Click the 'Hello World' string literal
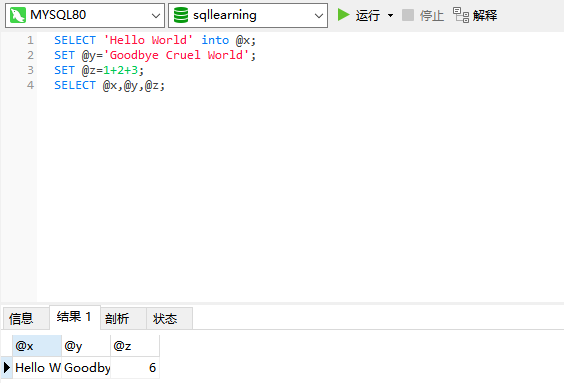This screenshot has width=564, height=383. [148, 40]
